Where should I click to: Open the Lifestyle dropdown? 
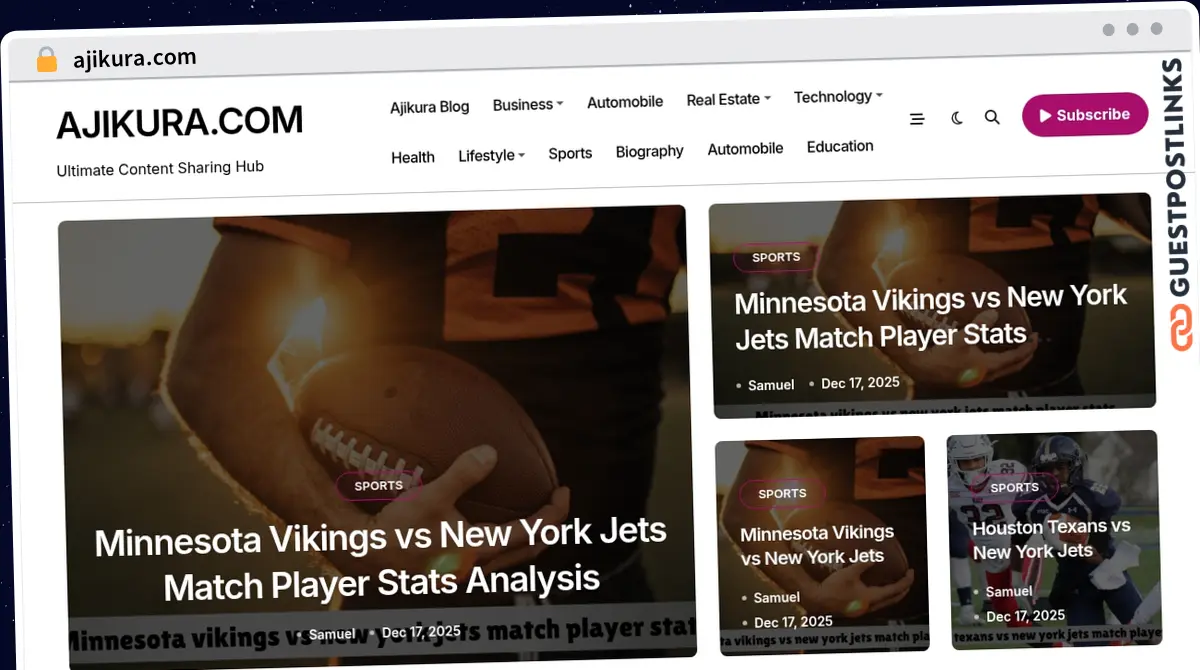[x=491, y=155]
